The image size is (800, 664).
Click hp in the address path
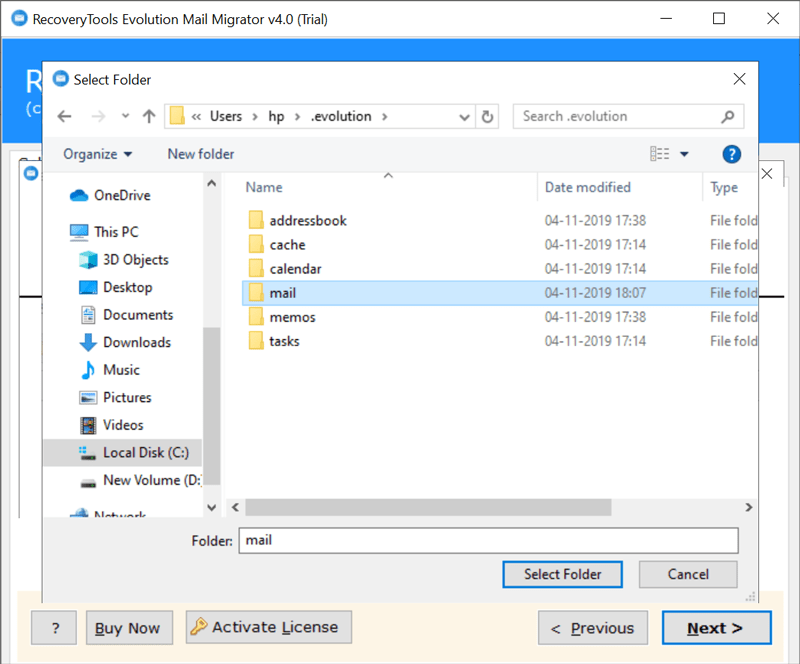(276, 116)
